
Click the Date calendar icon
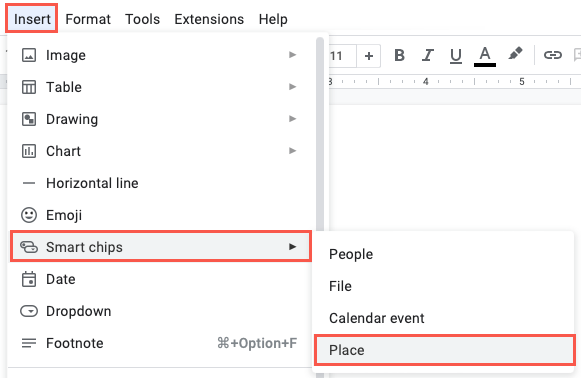point(29,279)
